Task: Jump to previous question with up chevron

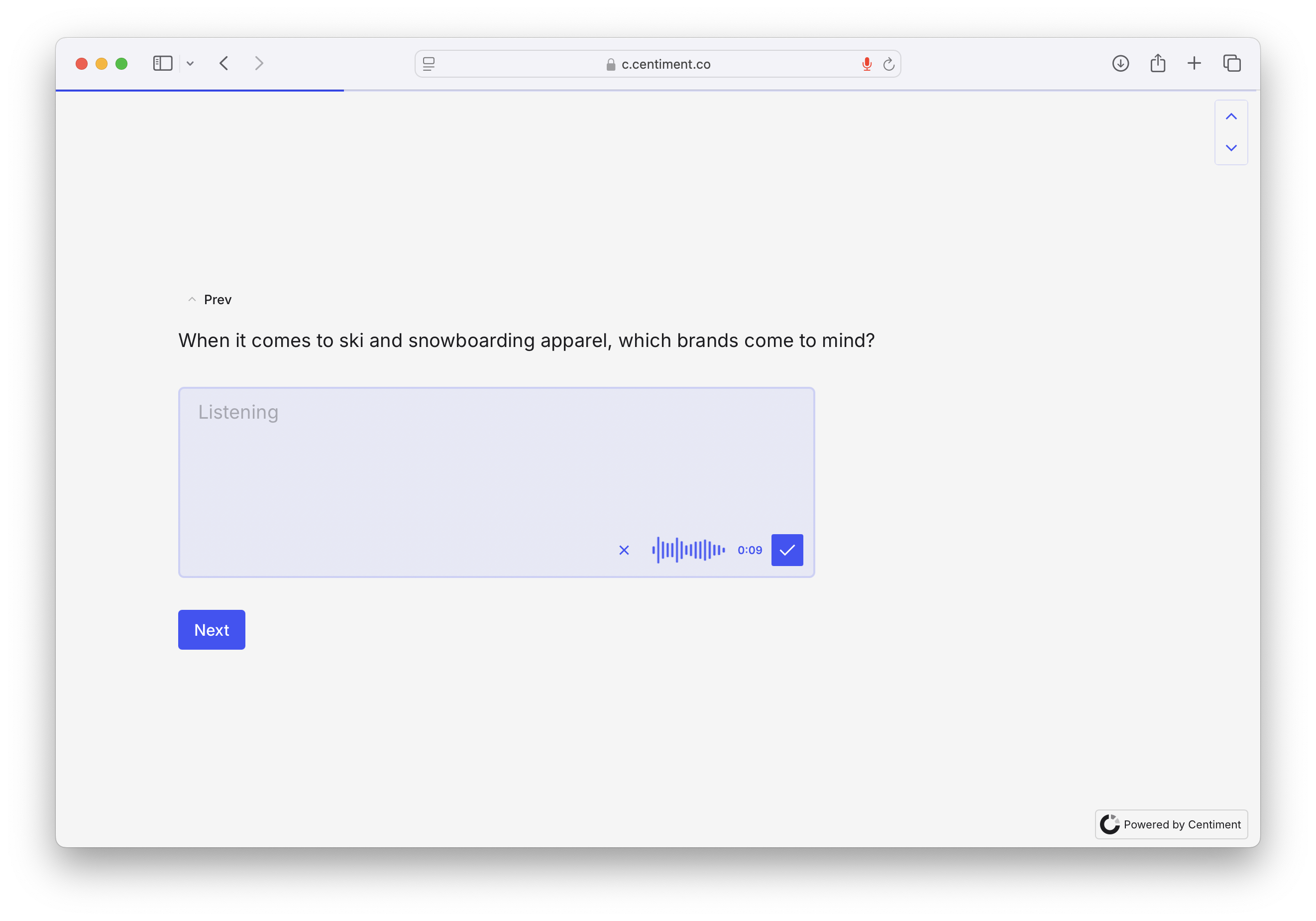Action: 1230,117
